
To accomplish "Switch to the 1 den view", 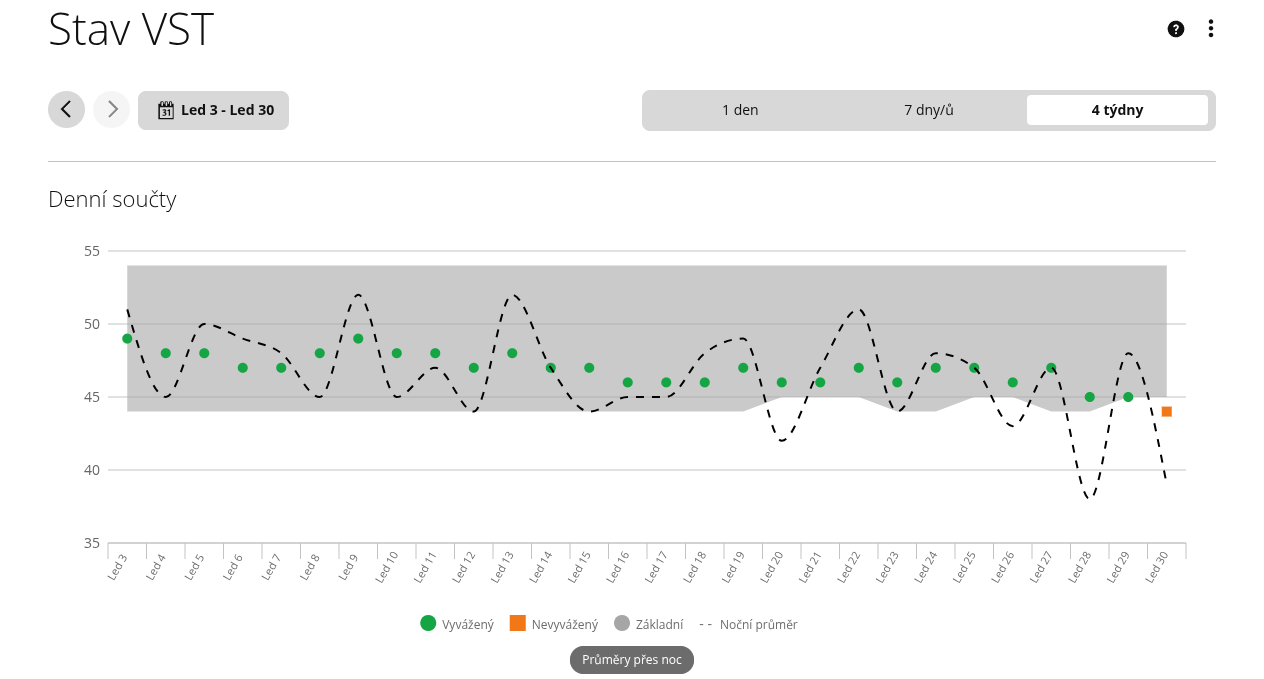I will tap(740, 110).
